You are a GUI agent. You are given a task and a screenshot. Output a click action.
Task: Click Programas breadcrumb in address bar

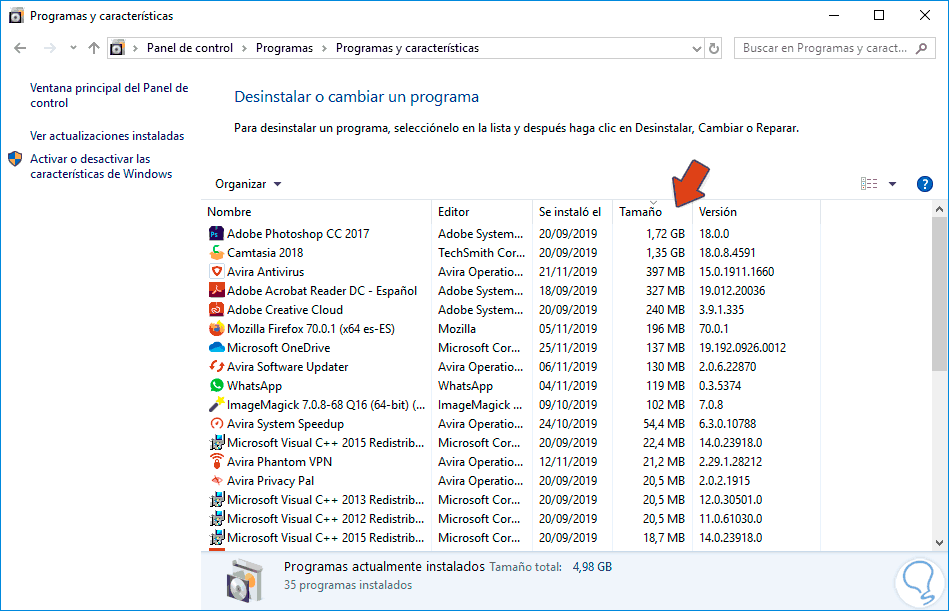284,48
